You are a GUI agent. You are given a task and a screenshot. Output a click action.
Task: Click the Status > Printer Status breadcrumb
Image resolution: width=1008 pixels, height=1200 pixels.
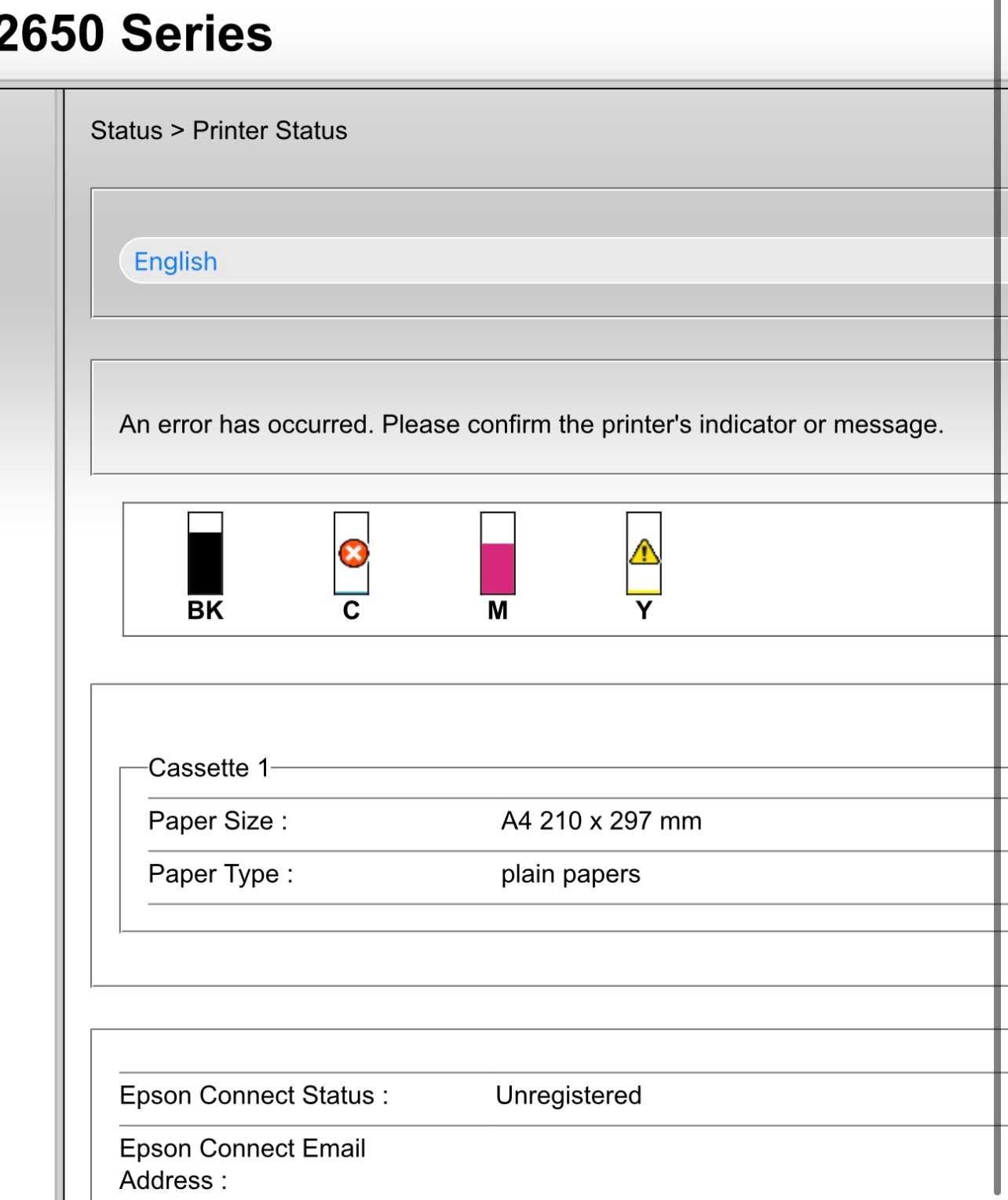(x=219, y=130)
